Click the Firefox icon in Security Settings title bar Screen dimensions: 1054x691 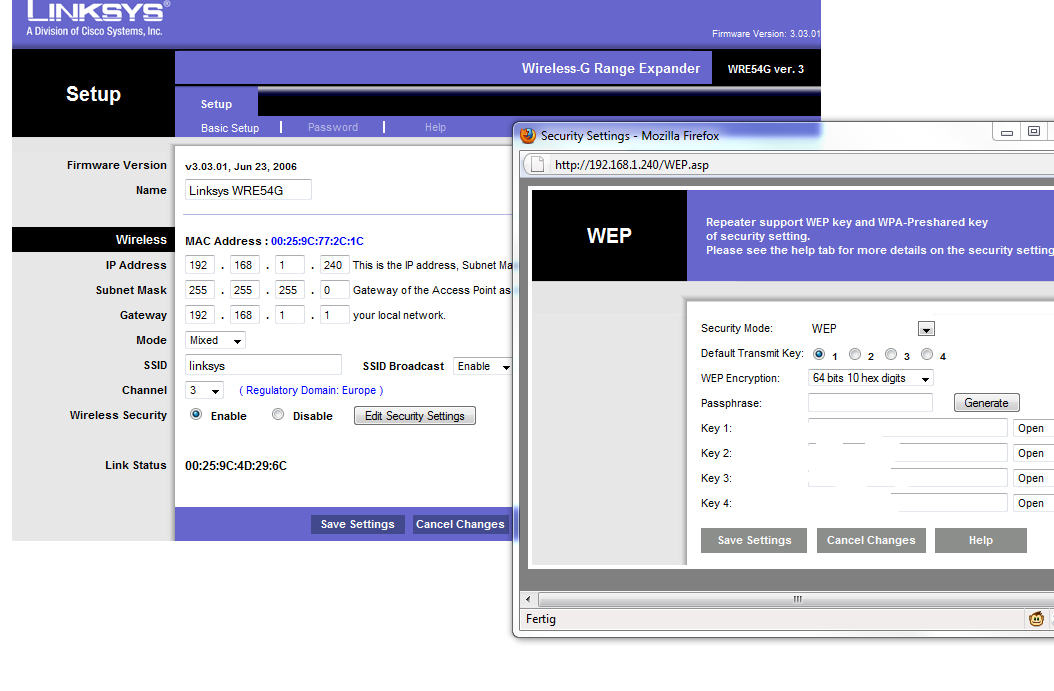point(528,136)
